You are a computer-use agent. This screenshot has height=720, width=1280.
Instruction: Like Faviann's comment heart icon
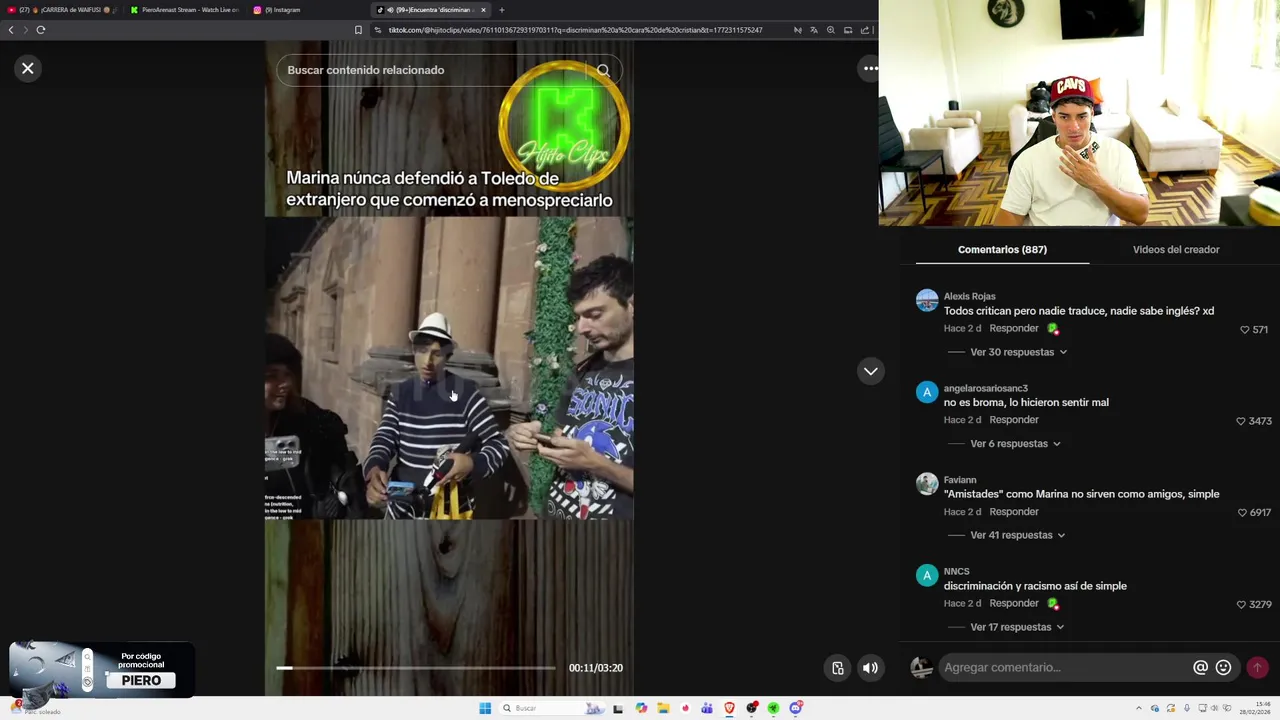[x=1242, y=512]
